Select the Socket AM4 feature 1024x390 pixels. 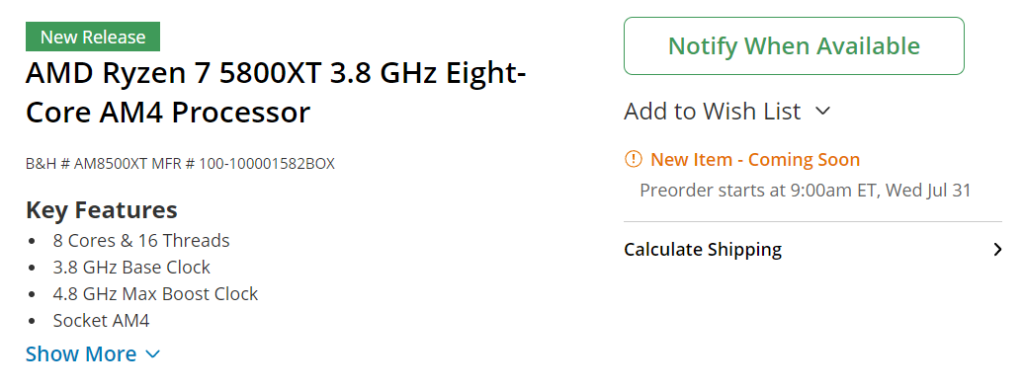[101, 321]
